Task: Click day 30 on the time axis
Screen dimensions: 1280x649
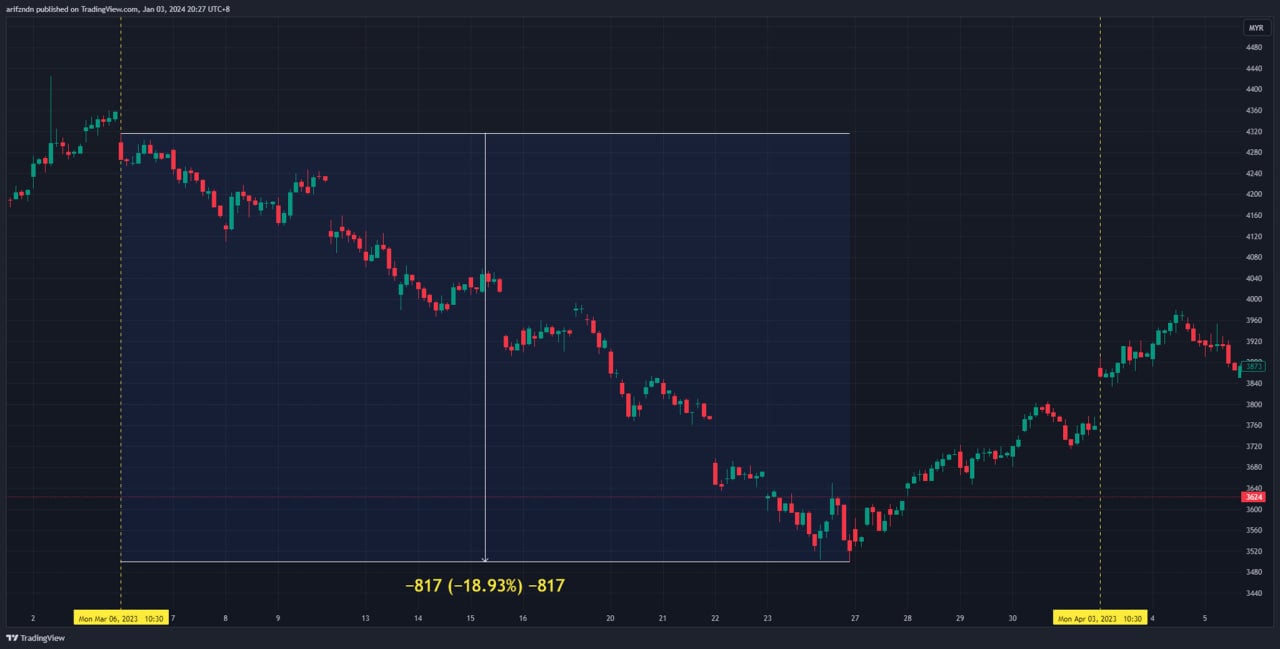Action: [1013, 618]
